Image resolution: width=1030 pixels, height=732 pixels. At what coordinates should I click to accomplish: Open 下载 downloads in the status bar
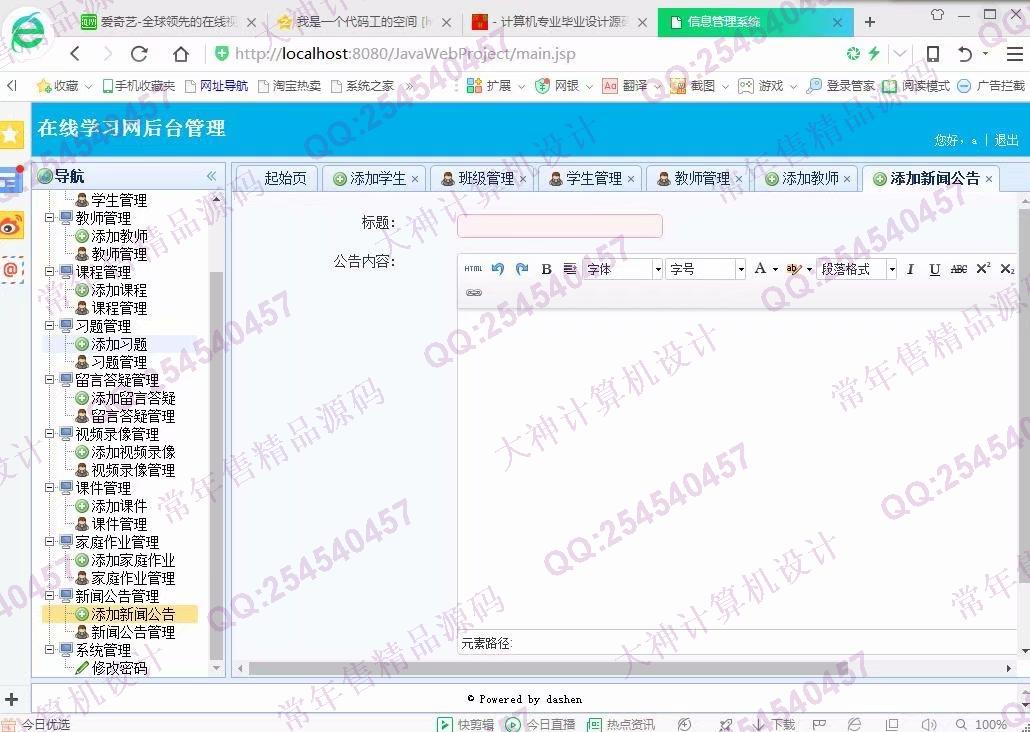[x=774, y=724]
